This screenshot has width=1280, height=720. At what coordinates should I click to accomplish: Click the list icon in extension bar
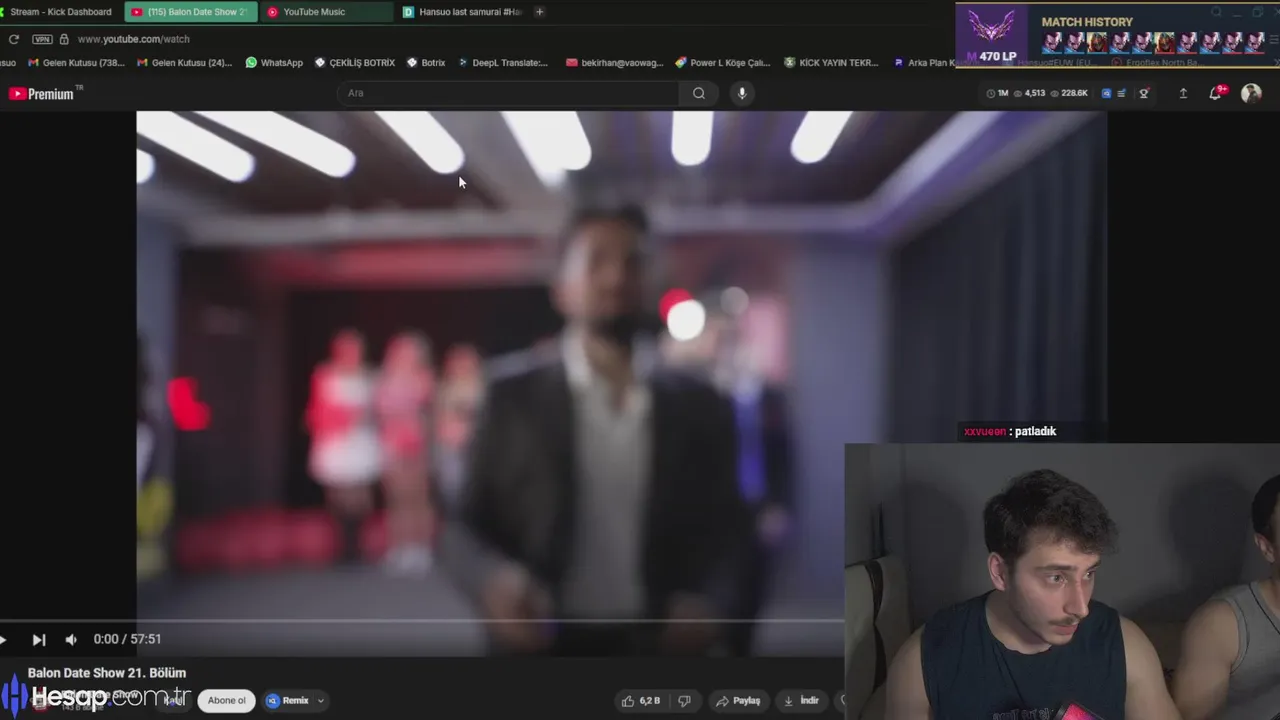[x=1121, y=93]
